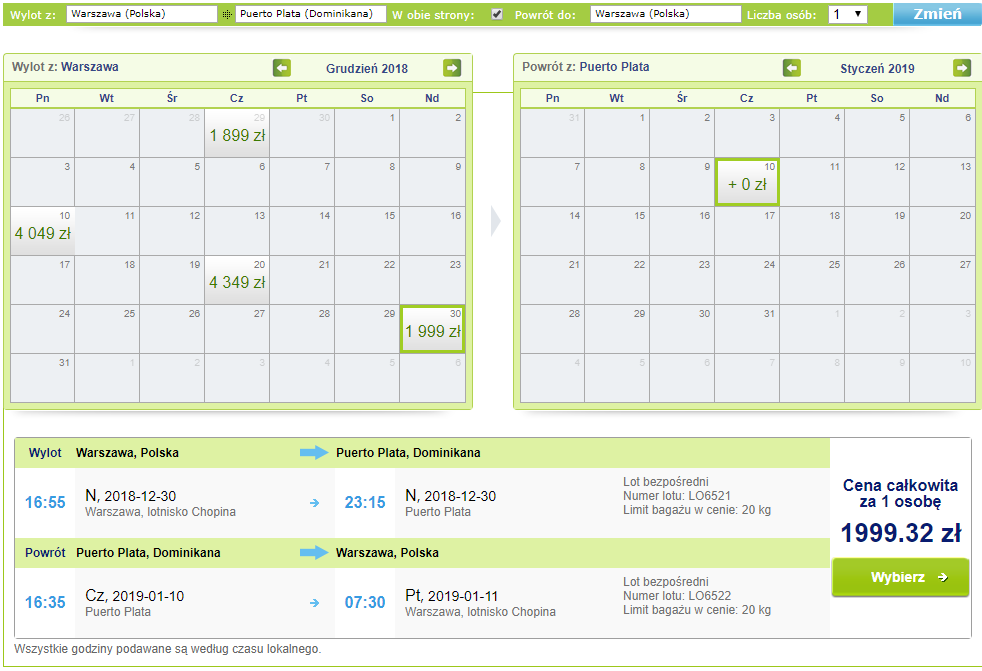Click the 'Powrót do' Warszawa field
Screen dimensions: 982x671
(x=666, y=14)
